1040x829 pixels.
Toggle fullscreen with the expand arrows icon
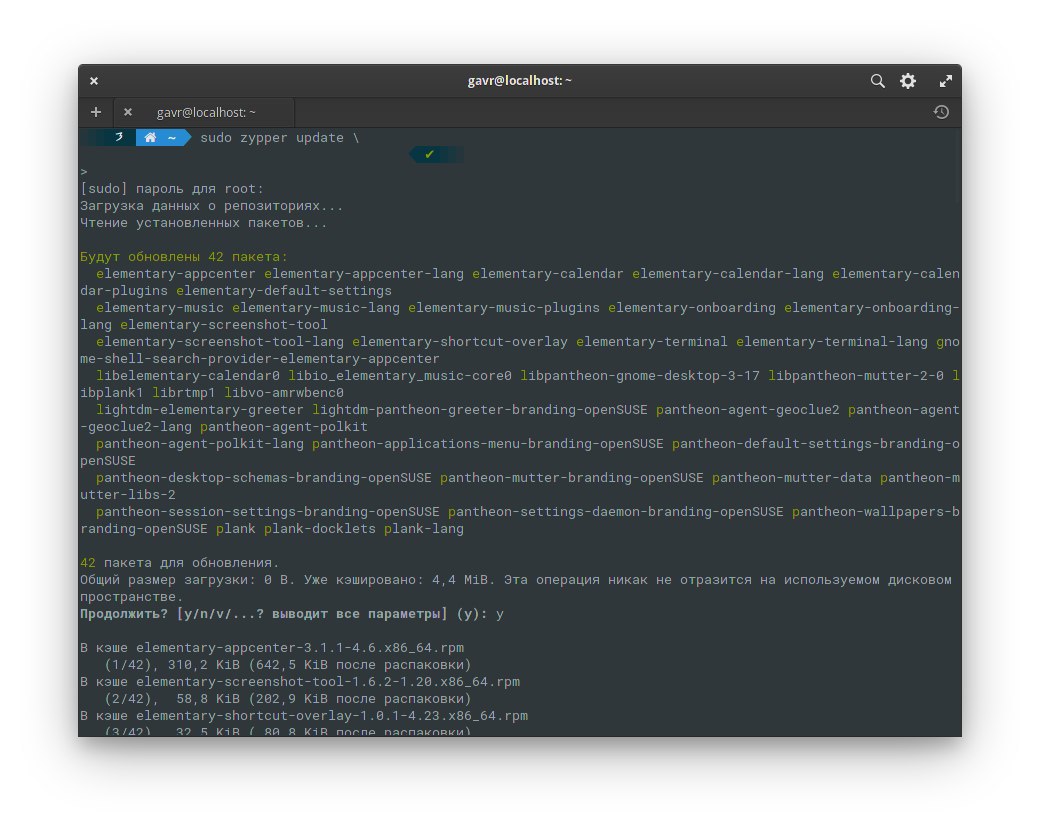pyautogui.click(x=946, y=81)
